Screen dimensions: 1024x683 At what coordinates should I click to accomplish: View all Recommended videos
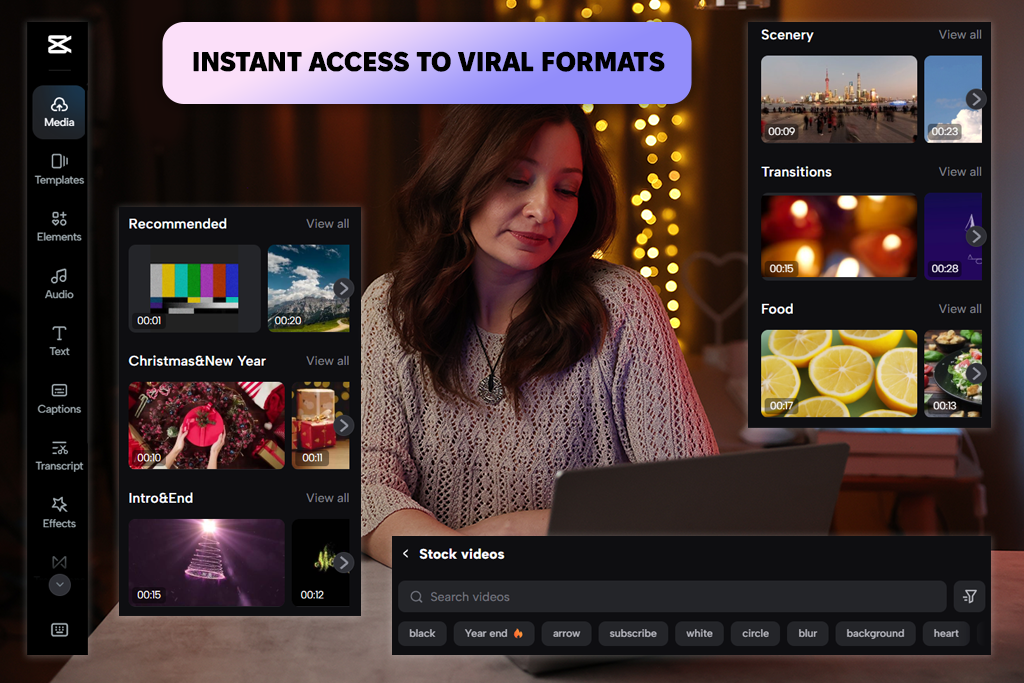328,223
